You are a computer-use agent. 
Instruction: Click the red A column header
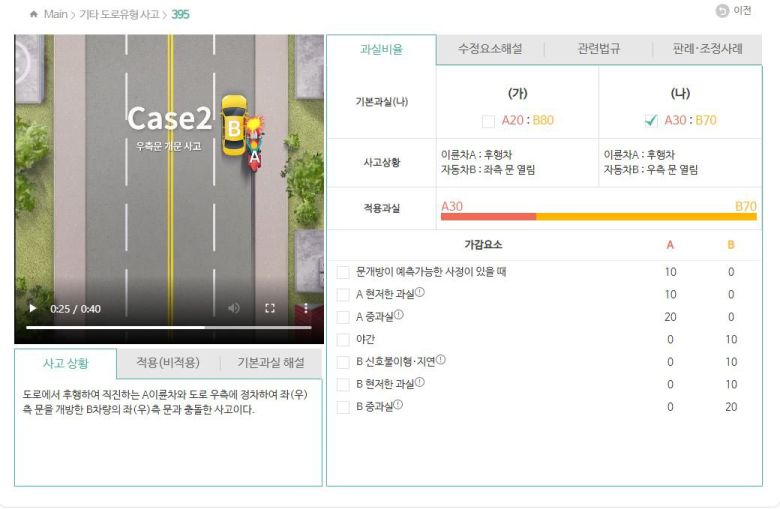[x=670, y=245]
